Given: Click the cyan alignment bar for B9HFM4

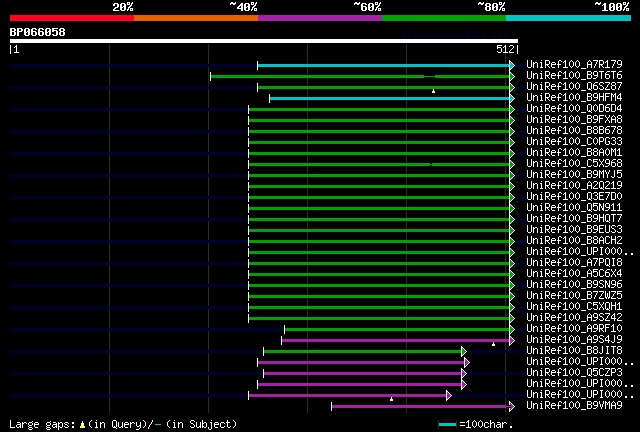Looking at the screenshot, I should pyautogui.click(x=390, y=98).
